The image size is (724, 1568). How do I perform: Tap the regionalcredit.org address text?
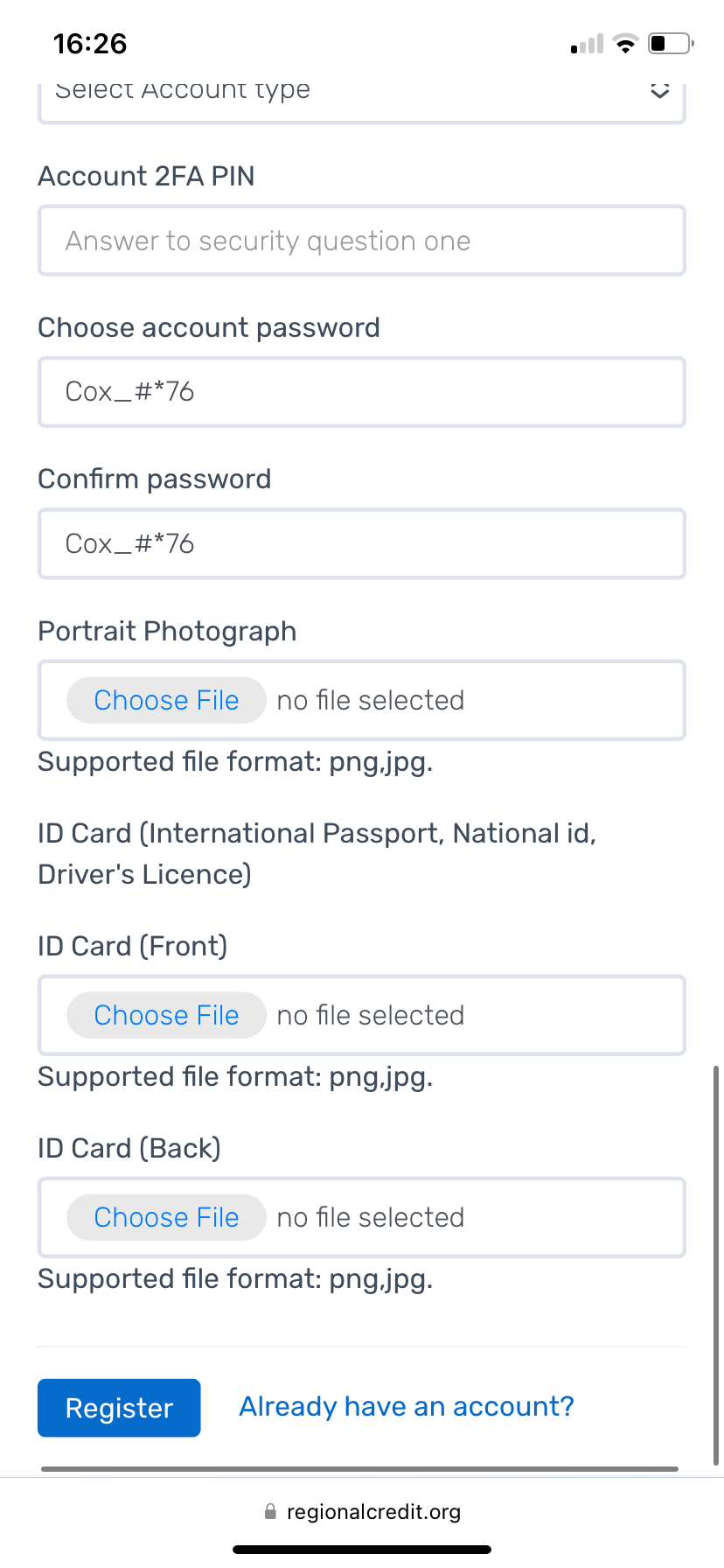click(x=373, y=1511)
